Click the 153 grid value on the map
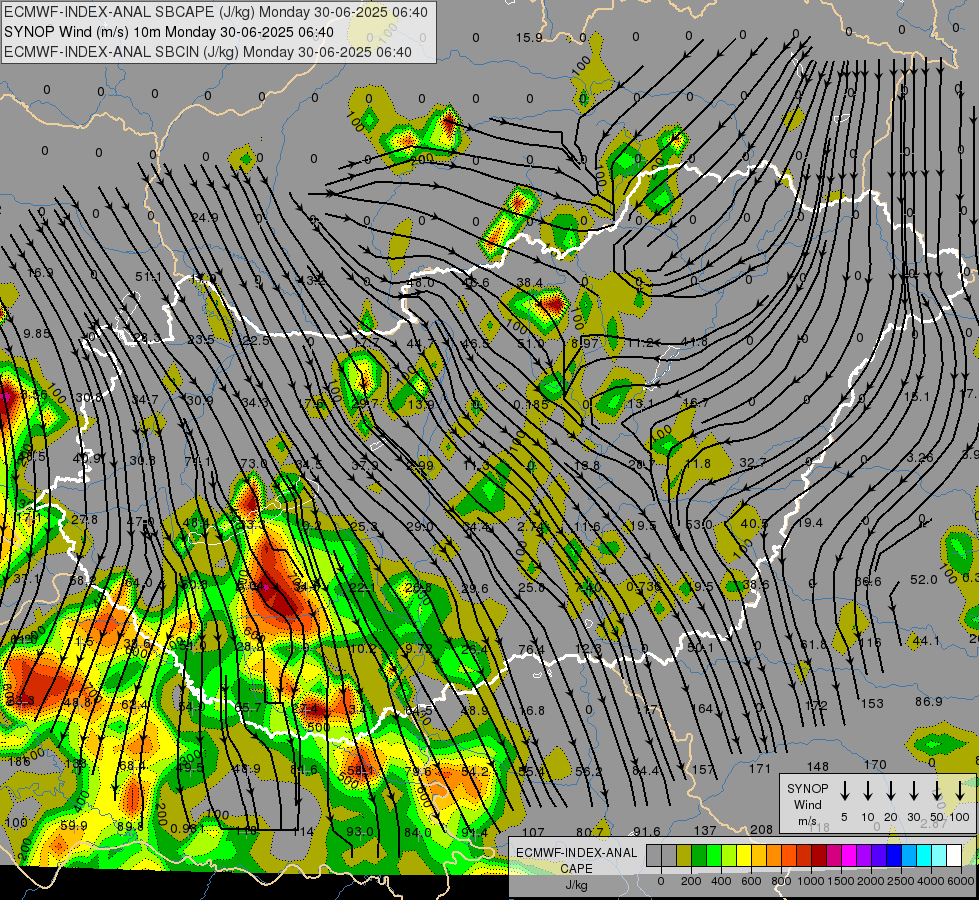 pos(872,703)
